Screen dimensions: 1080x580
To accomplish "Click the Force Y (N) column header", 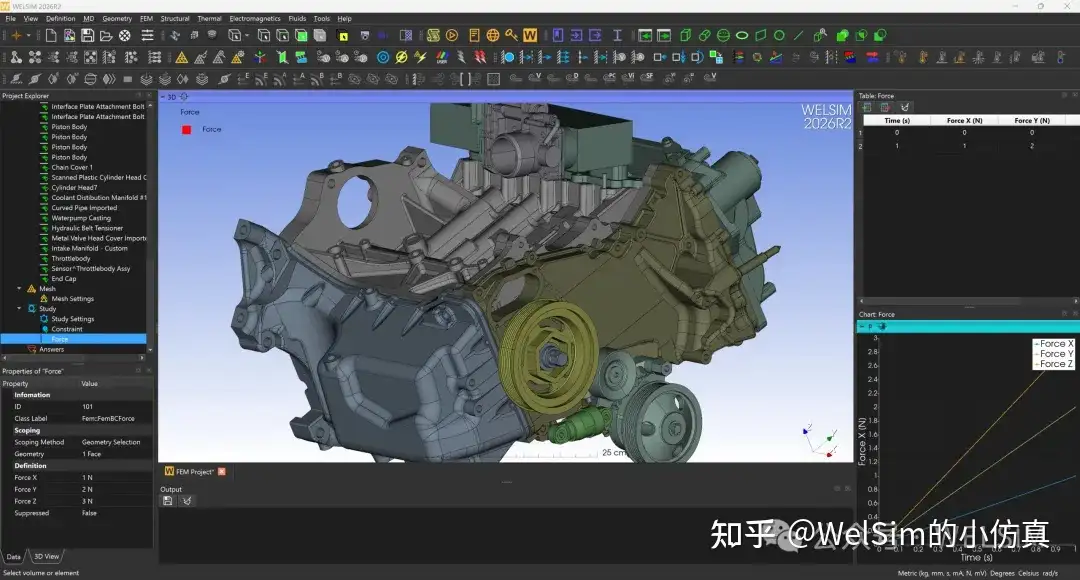I will pyautogui.click(x=1032, y=121).
